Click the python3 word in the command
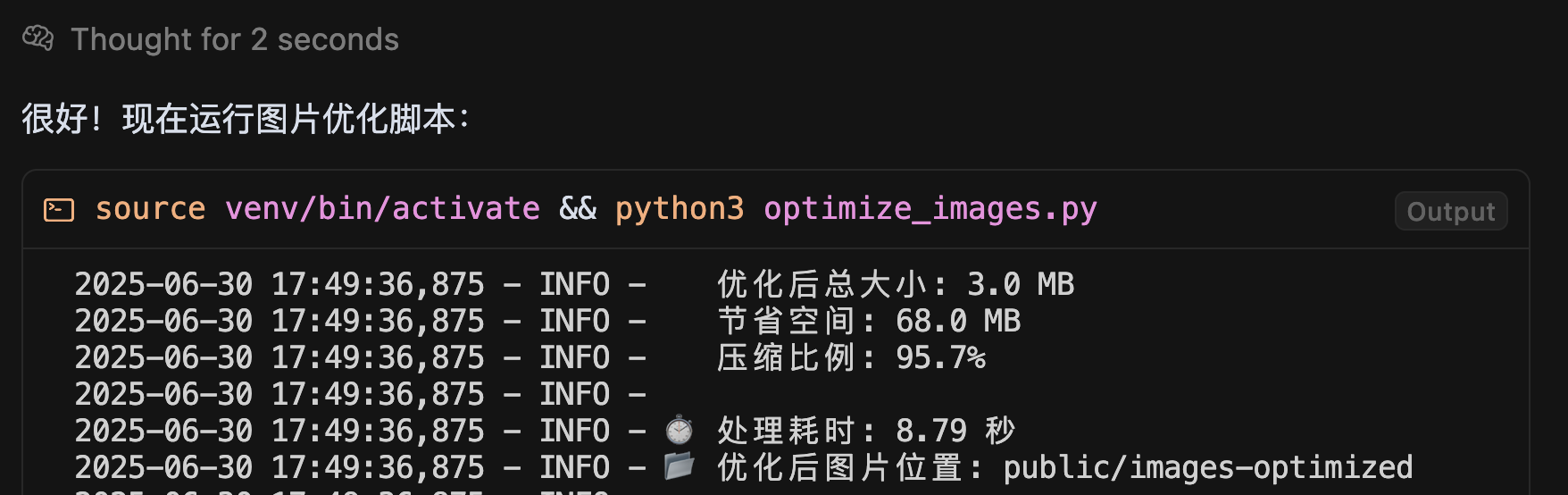Screen dimensions: 1568x495 click(680, 209)
